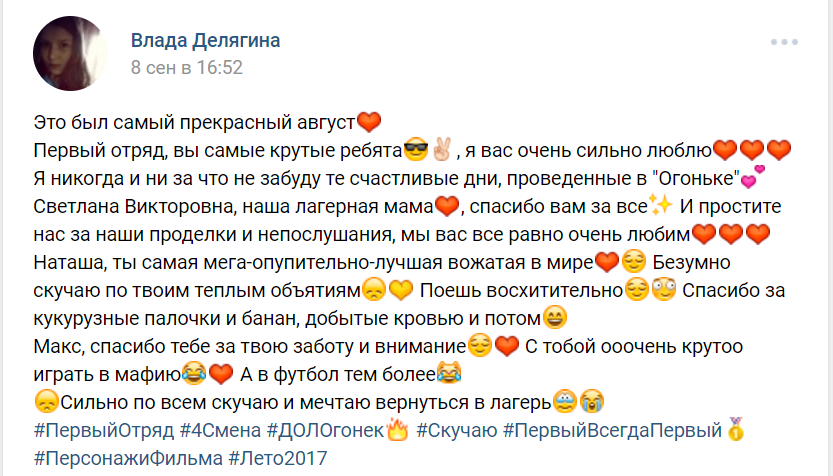
Task: Open hashtag #ПервыйОтряд
Action: coord(104,430)
